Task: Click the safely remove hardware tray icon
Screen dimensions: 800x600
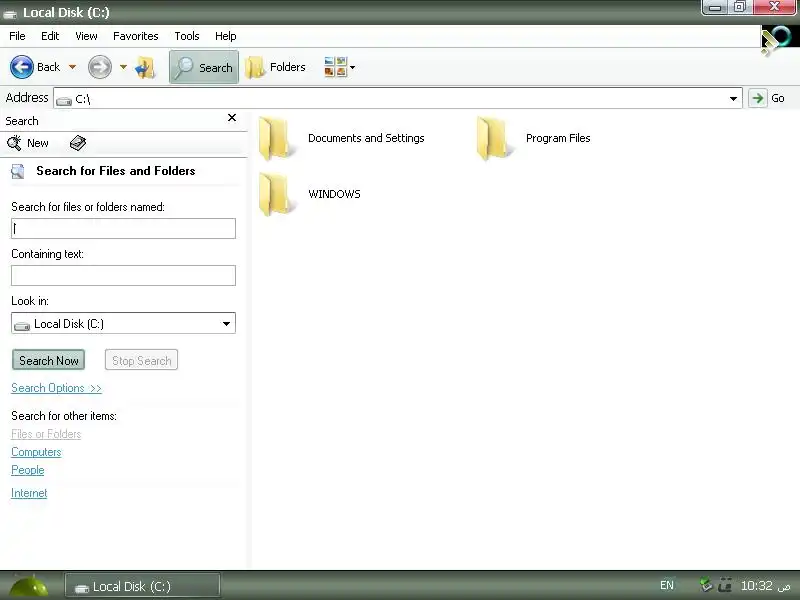Action: coord(706,585)
